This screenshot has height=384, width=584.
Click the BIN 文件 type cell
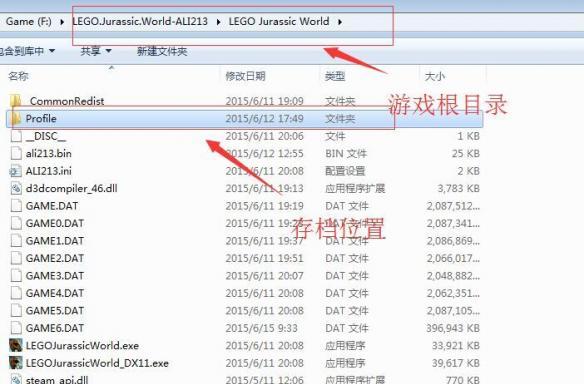[x=346, y=153]
